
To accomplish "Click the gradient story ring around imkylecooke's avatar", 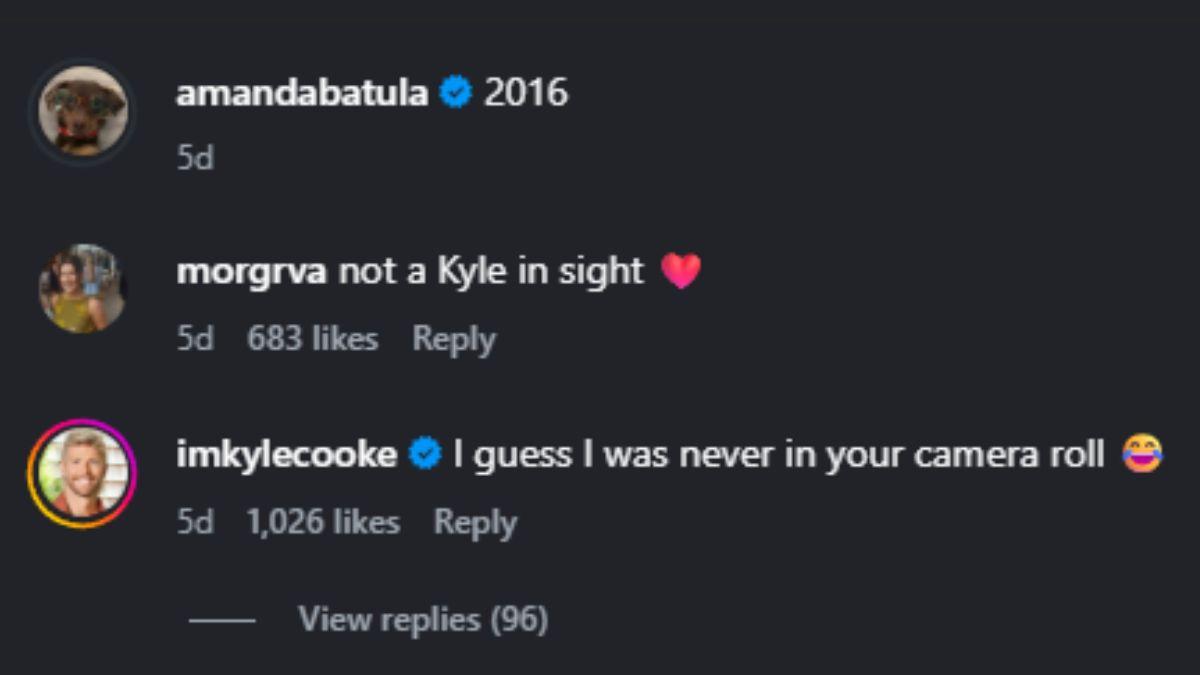I will (83, 425).
